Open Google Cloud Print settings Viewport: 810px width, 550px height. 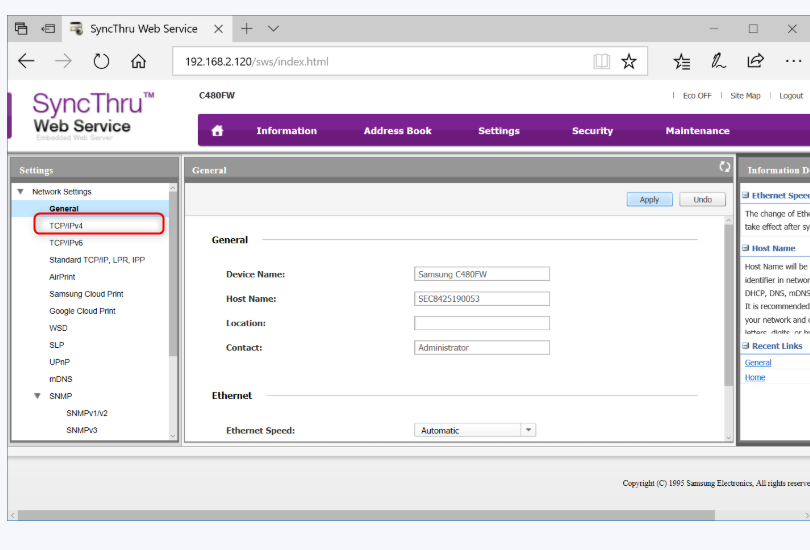click(82, 311)
